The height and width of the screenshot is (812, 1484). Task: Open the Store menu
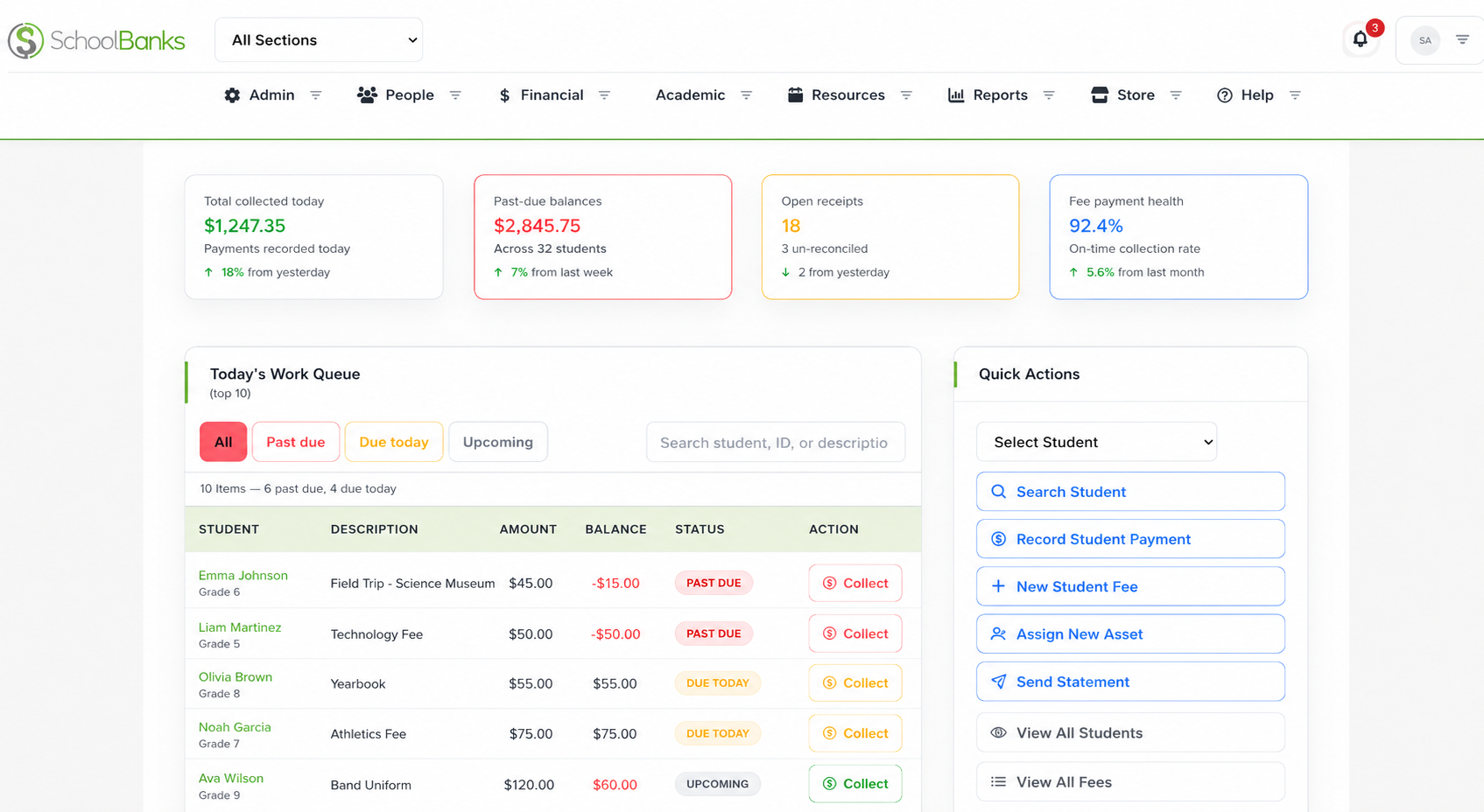tap(1136, 95)
